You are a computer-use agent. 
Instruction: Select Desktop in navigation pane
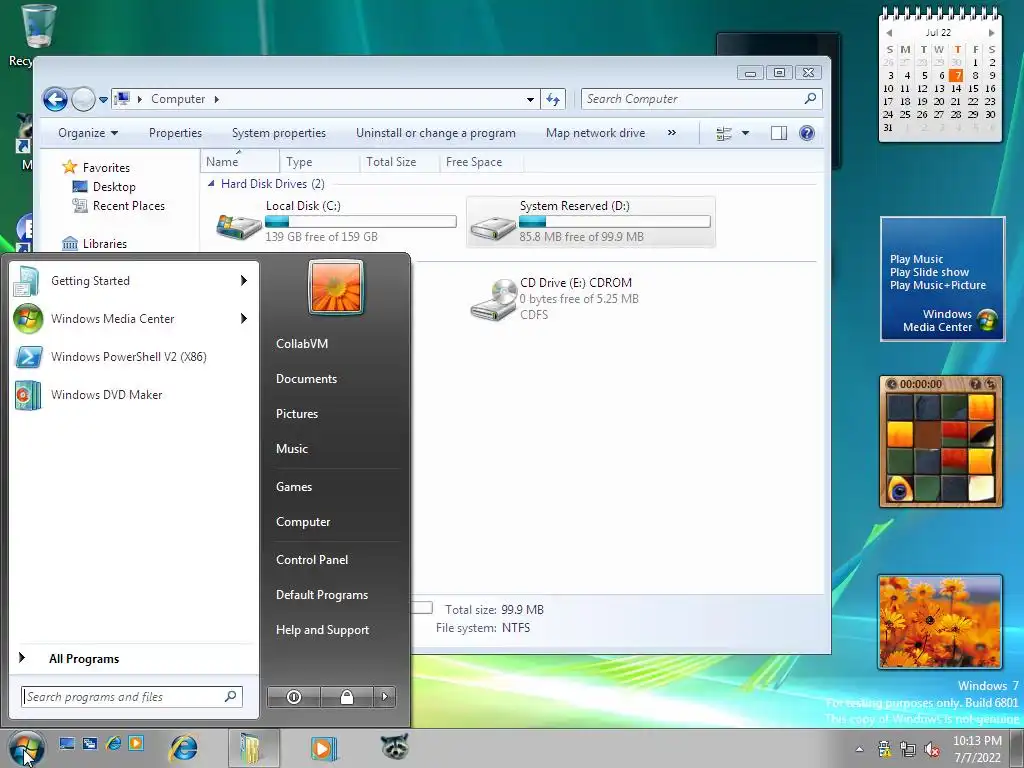click(x=104, y=187)
